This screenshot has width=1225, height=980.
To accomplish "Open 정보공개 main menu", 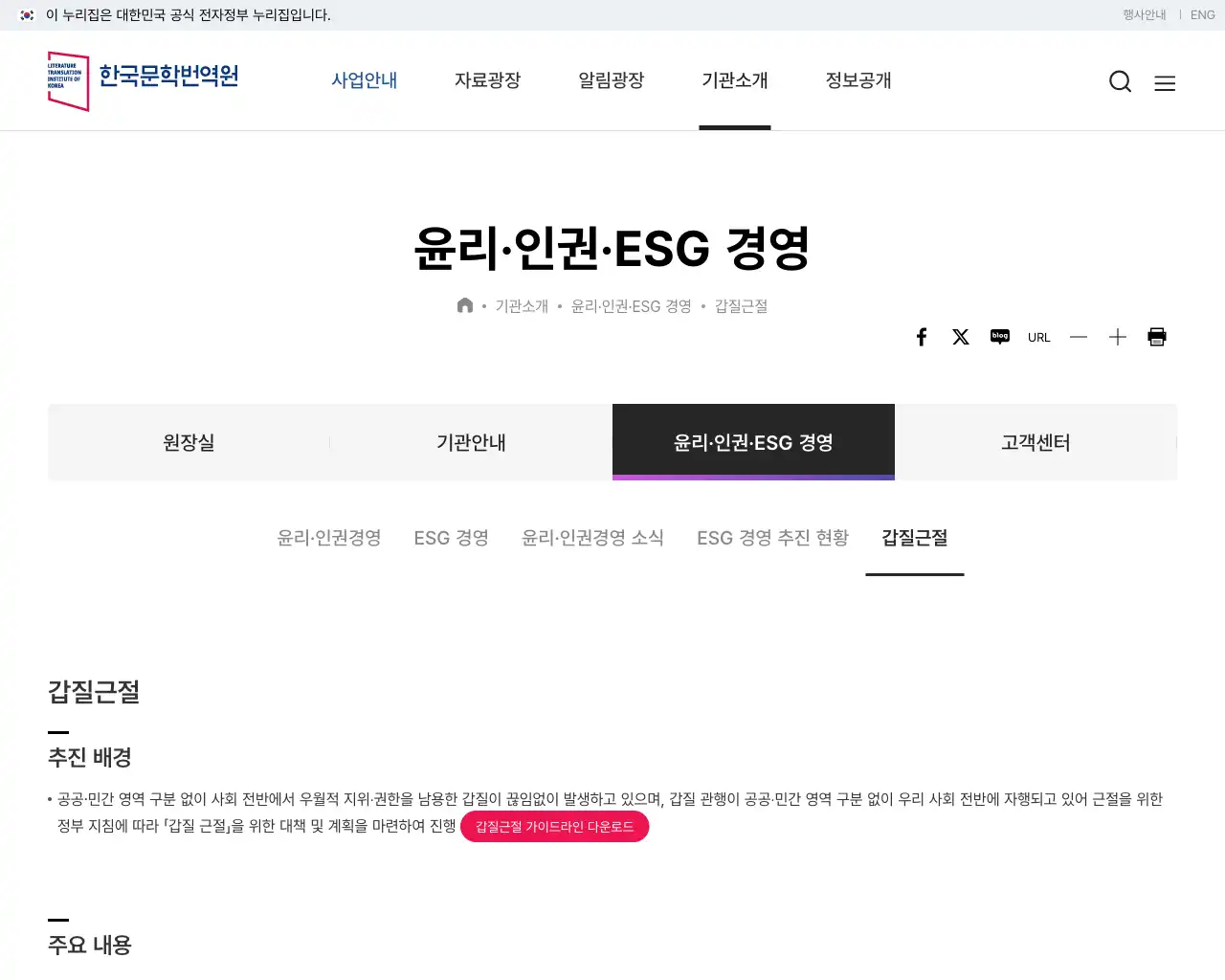I will pos(858,80).
